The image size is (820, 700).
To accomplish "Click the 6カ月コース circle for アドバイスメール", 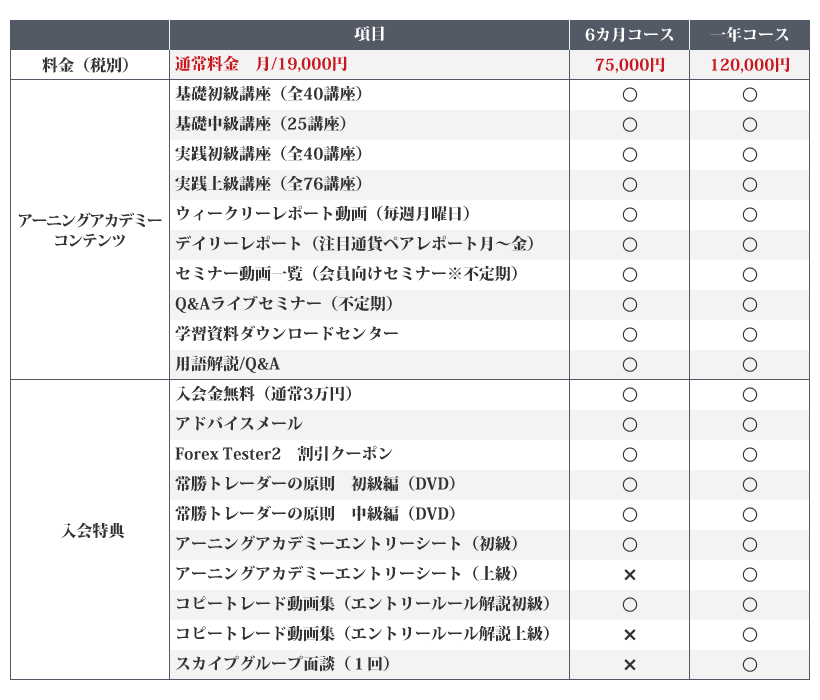I will point(629,425).
